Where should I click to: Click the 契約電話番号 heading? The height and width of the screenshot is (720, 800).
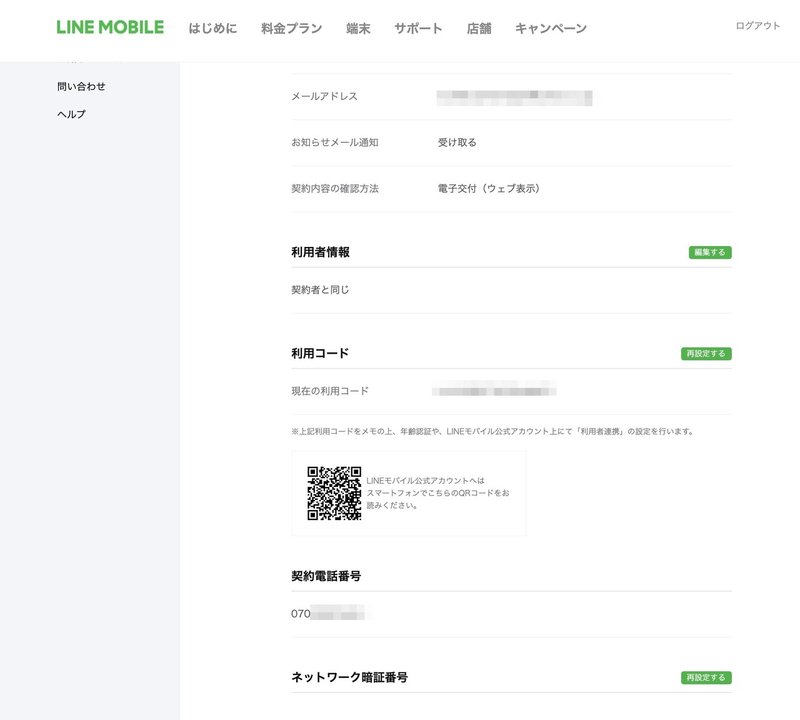click(x=326, y=576)
